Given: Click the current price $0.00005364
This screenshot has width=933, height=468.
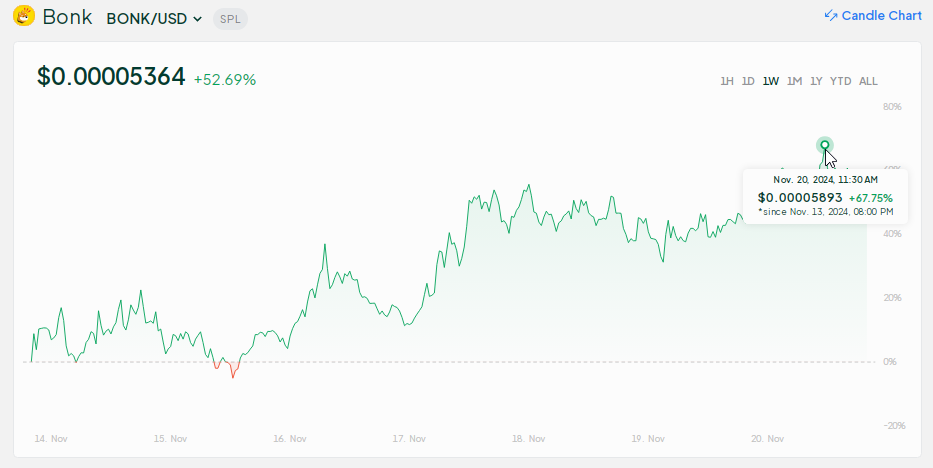Looking at the screenshot, I should [111, 77].
